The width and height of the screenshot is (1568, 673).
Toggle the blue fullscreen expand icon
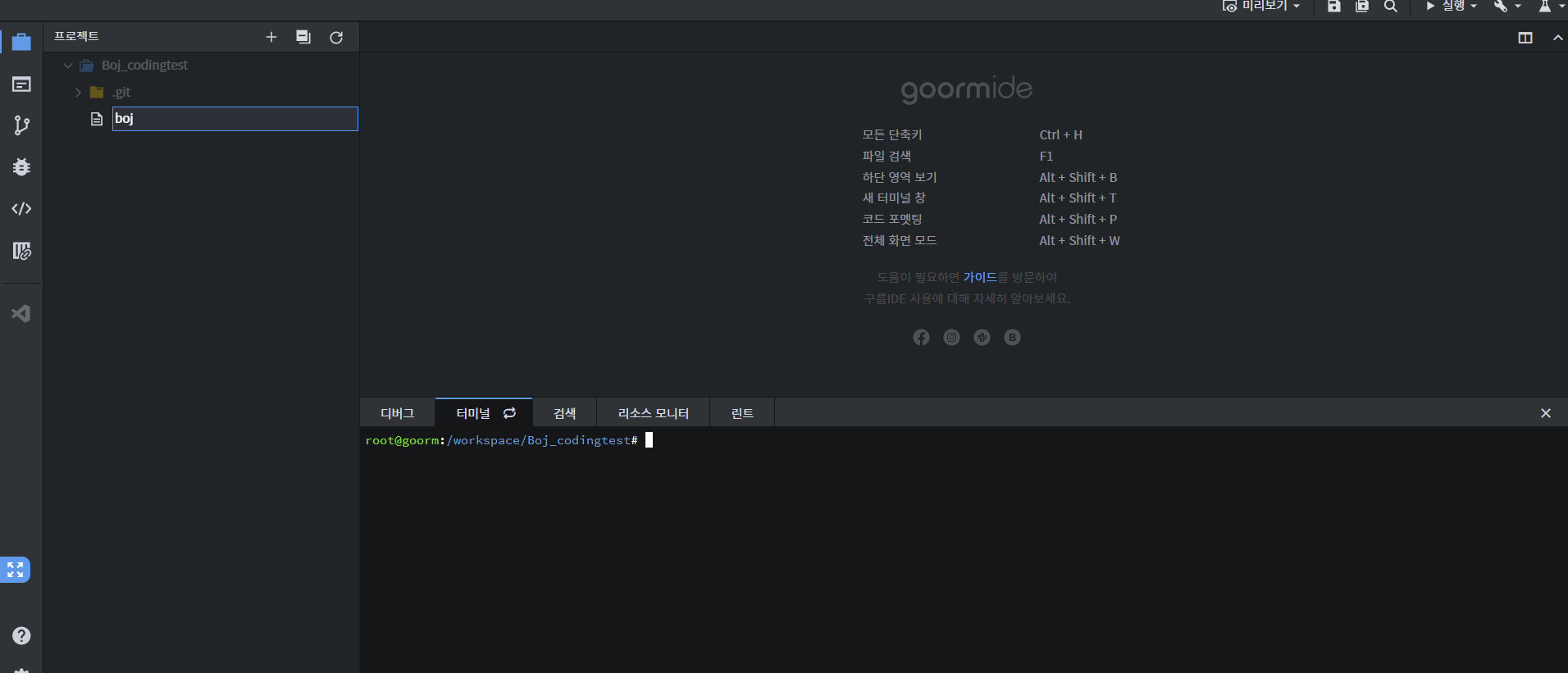(16, 570)
